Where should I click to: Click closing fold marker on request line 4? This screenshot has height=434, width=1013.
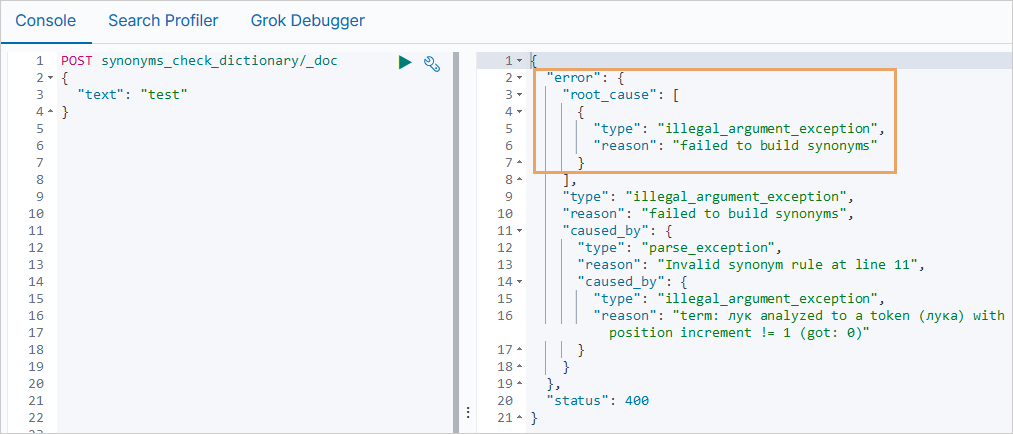pyautogui.click(x=50, y=112)
